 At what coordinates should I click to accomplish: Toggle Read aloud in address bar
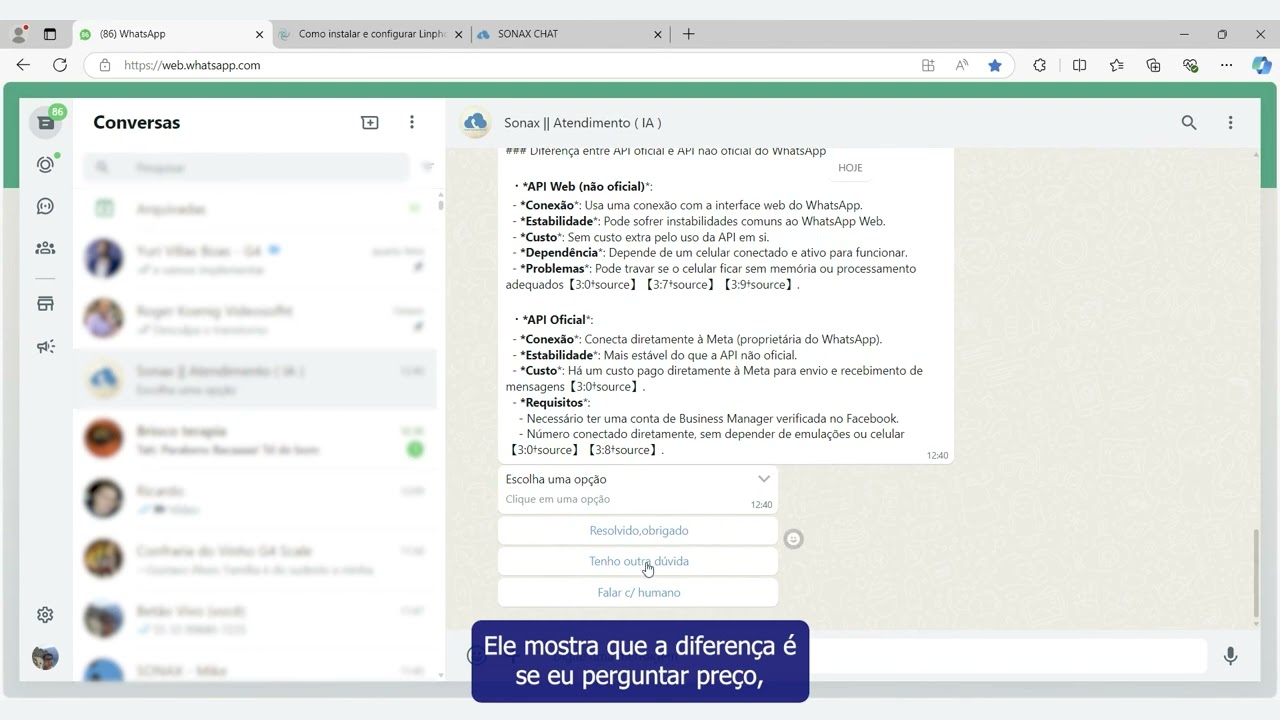961,65
